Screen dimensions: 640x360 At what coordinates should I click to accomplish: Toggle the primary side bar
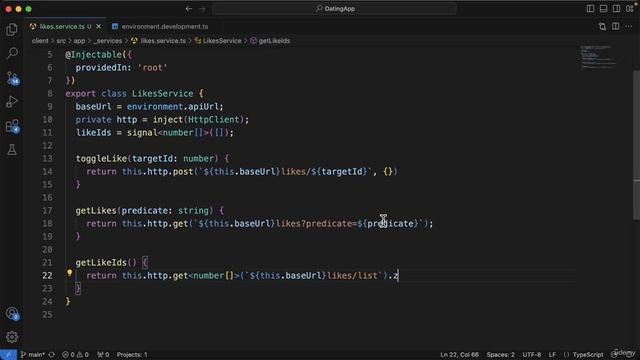[590, 9]
